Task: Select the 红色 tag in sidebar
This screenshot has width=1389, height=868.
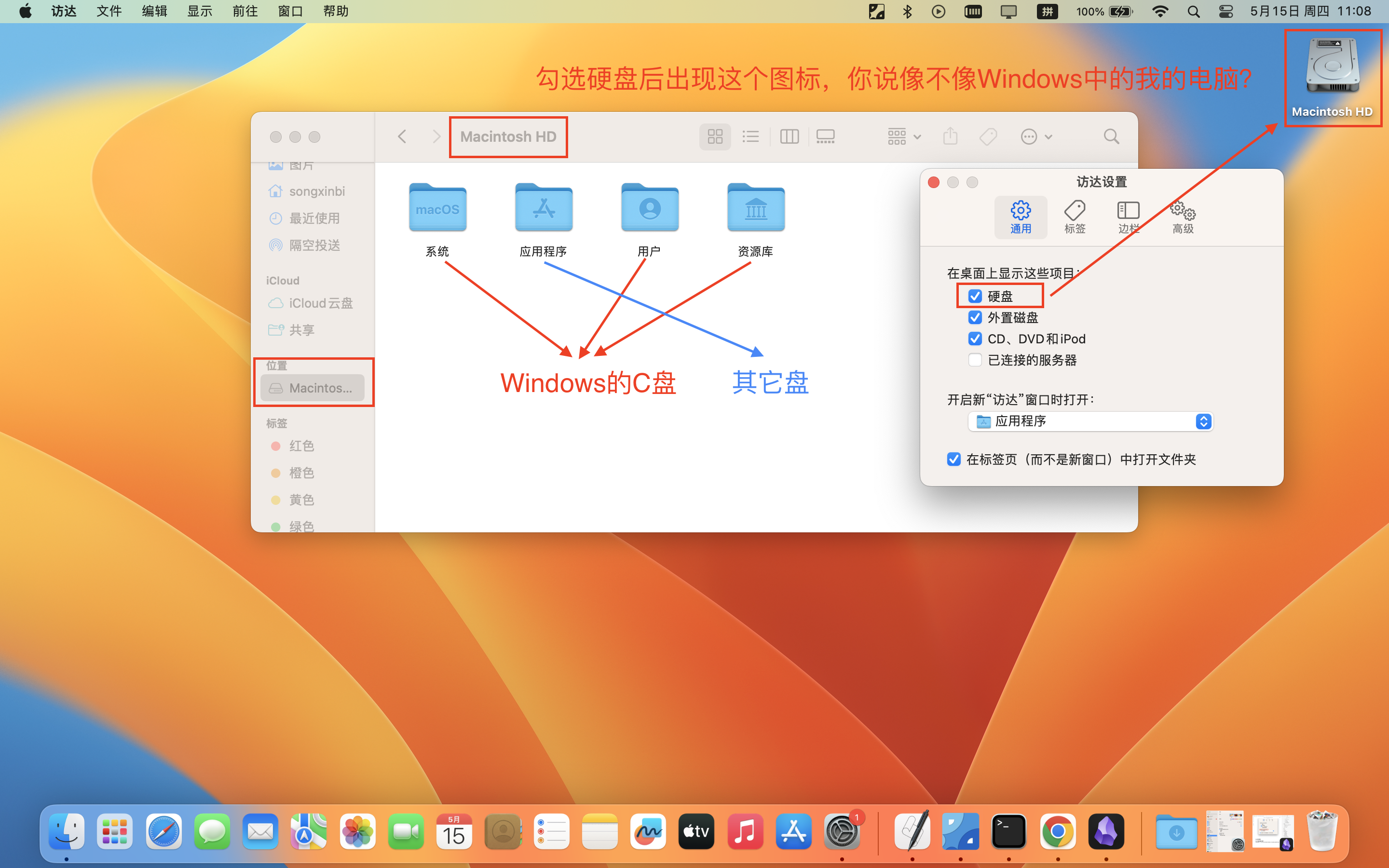Action: [313, 446]
